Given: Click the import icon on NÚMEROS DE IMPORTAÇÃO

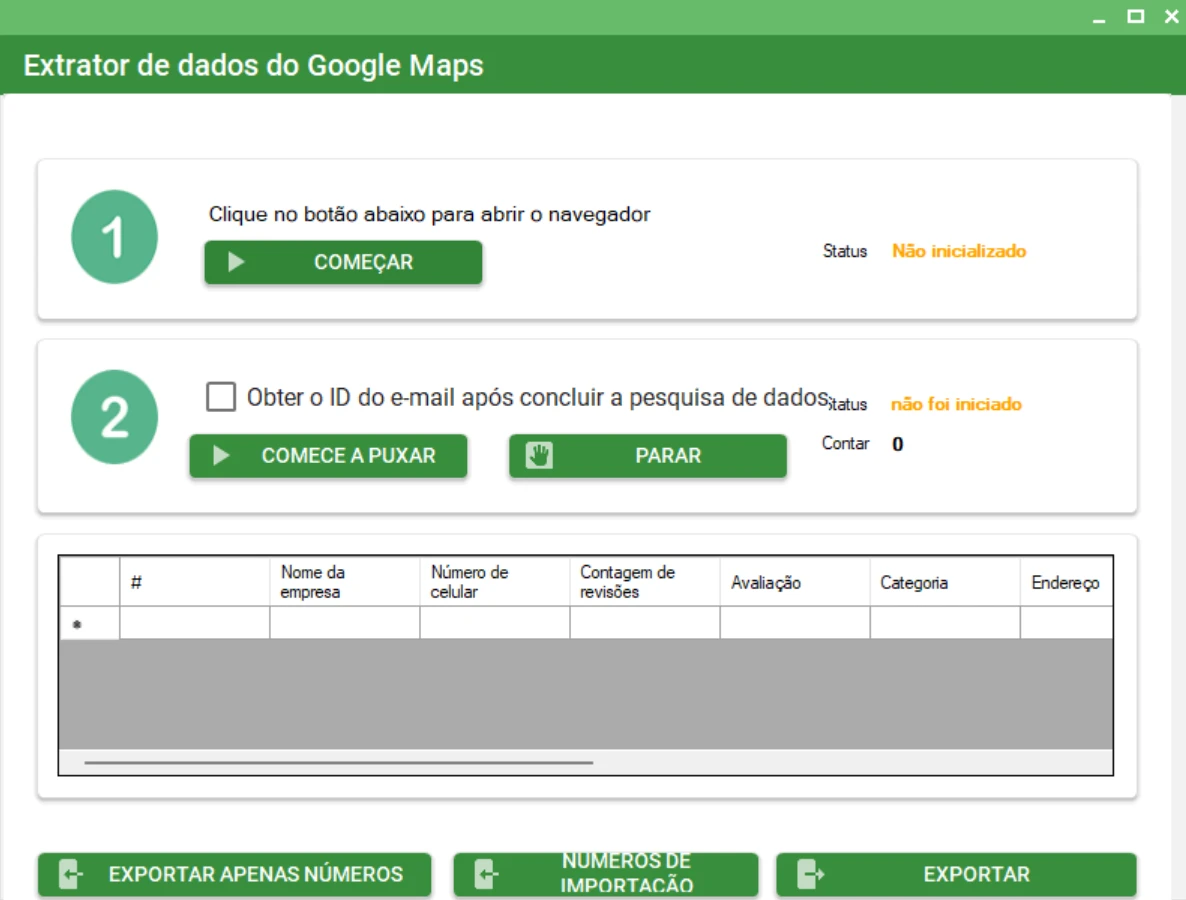Looking at the screenshot, I should click(486, 875).
